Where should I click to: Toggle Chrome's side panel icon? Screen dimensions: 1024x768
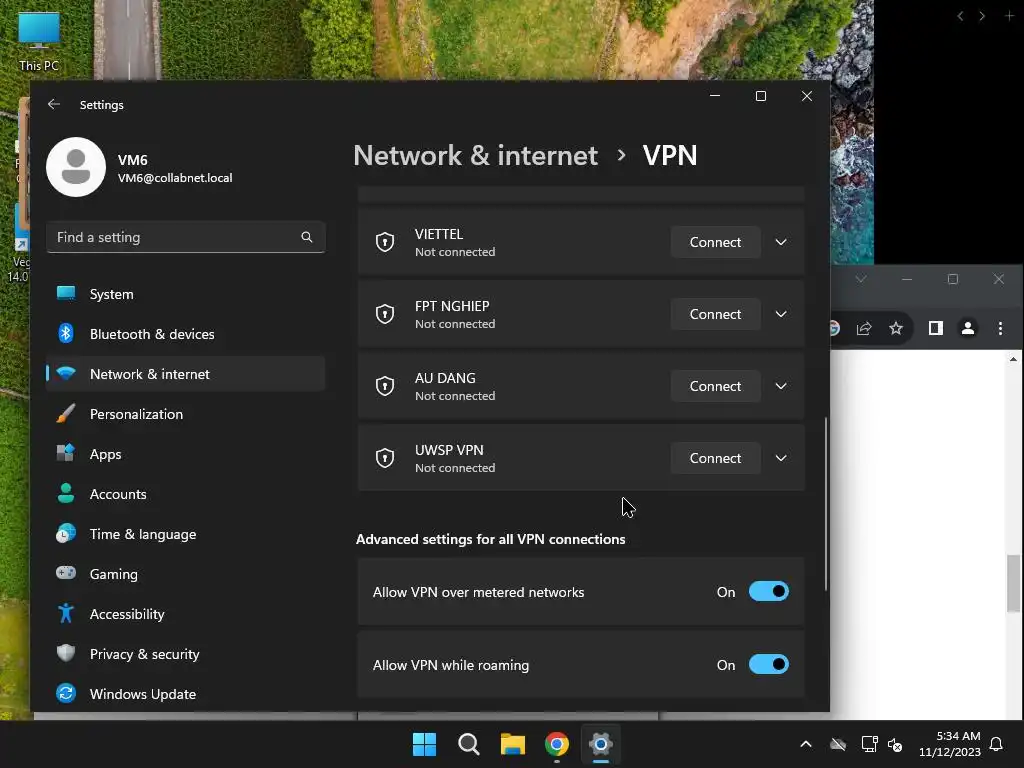[x=936, y=328]
